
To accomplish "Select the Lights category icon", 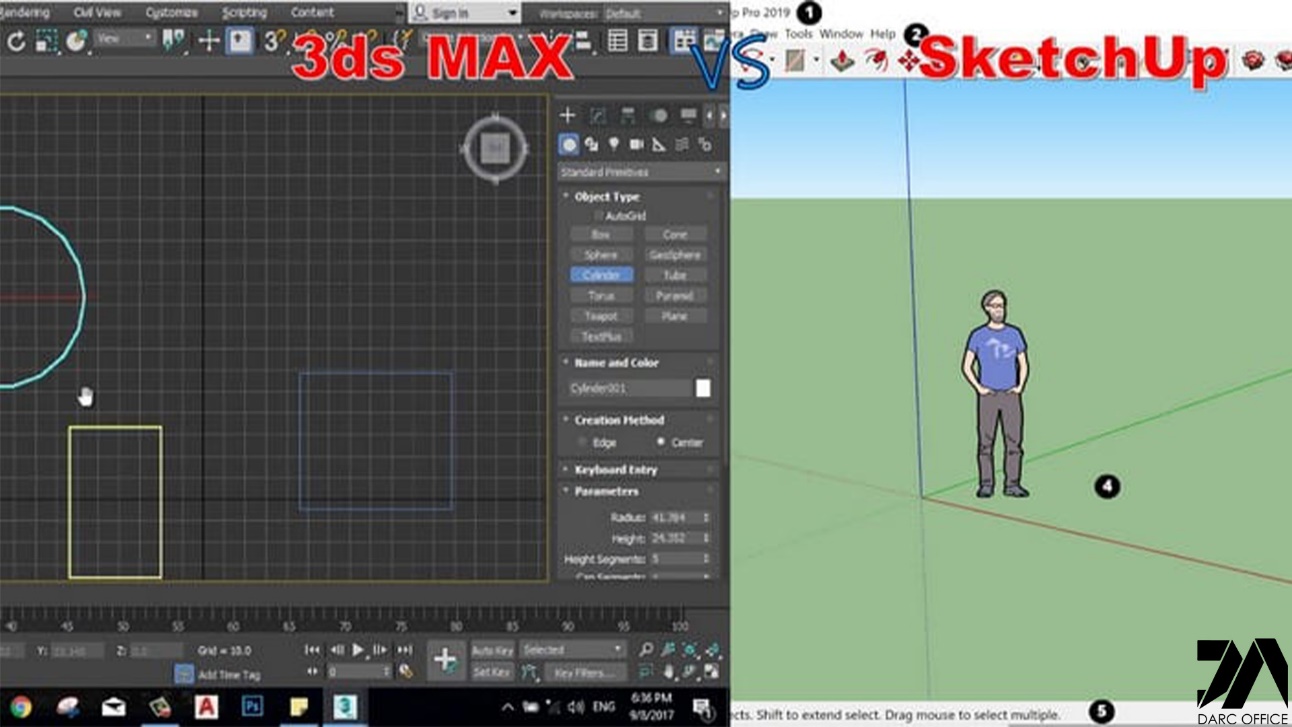I will (614, 145).
